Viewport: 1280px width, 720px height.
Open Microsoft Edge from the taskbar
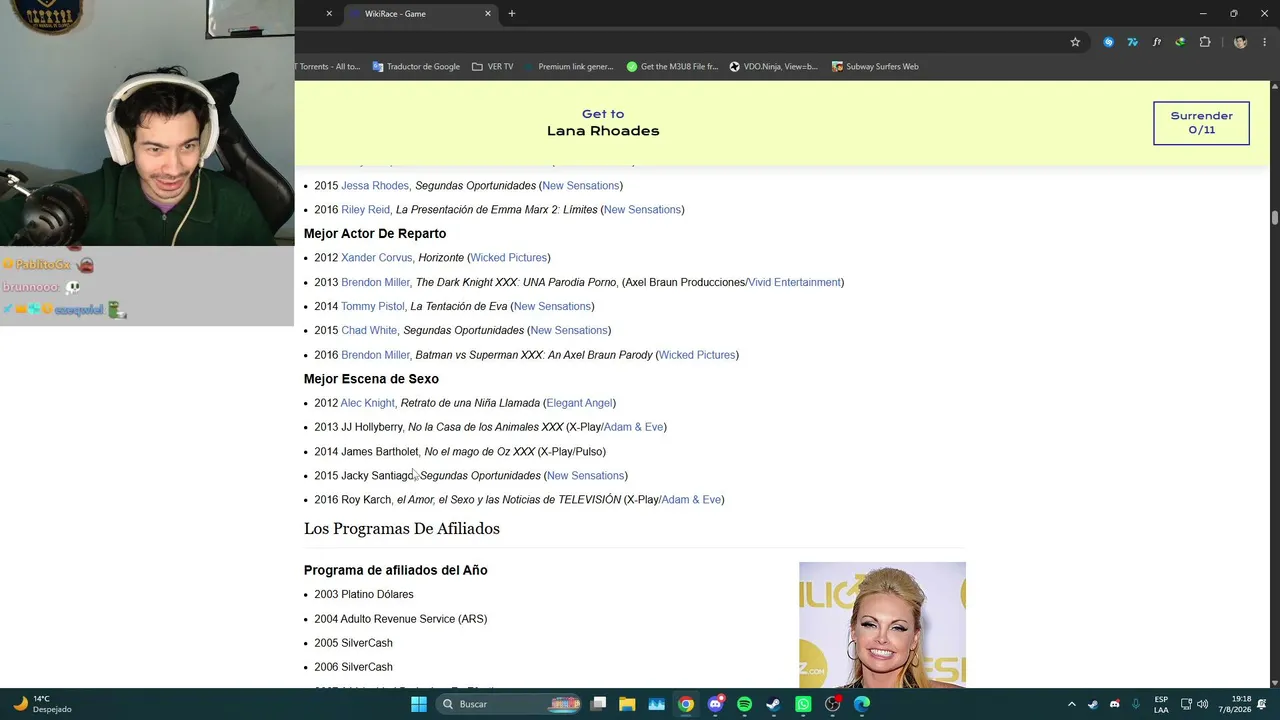(x=861, y=704)
